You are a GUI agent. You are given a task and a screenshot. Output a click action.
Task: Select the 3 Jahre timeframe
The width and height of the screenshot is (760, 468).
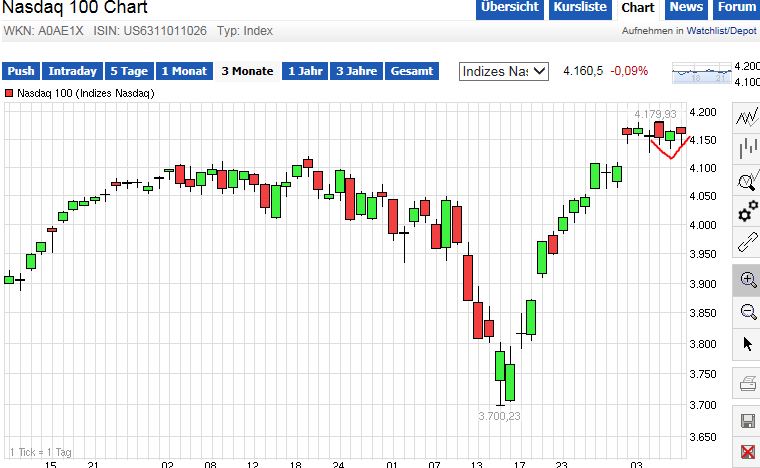click(356, 71)
